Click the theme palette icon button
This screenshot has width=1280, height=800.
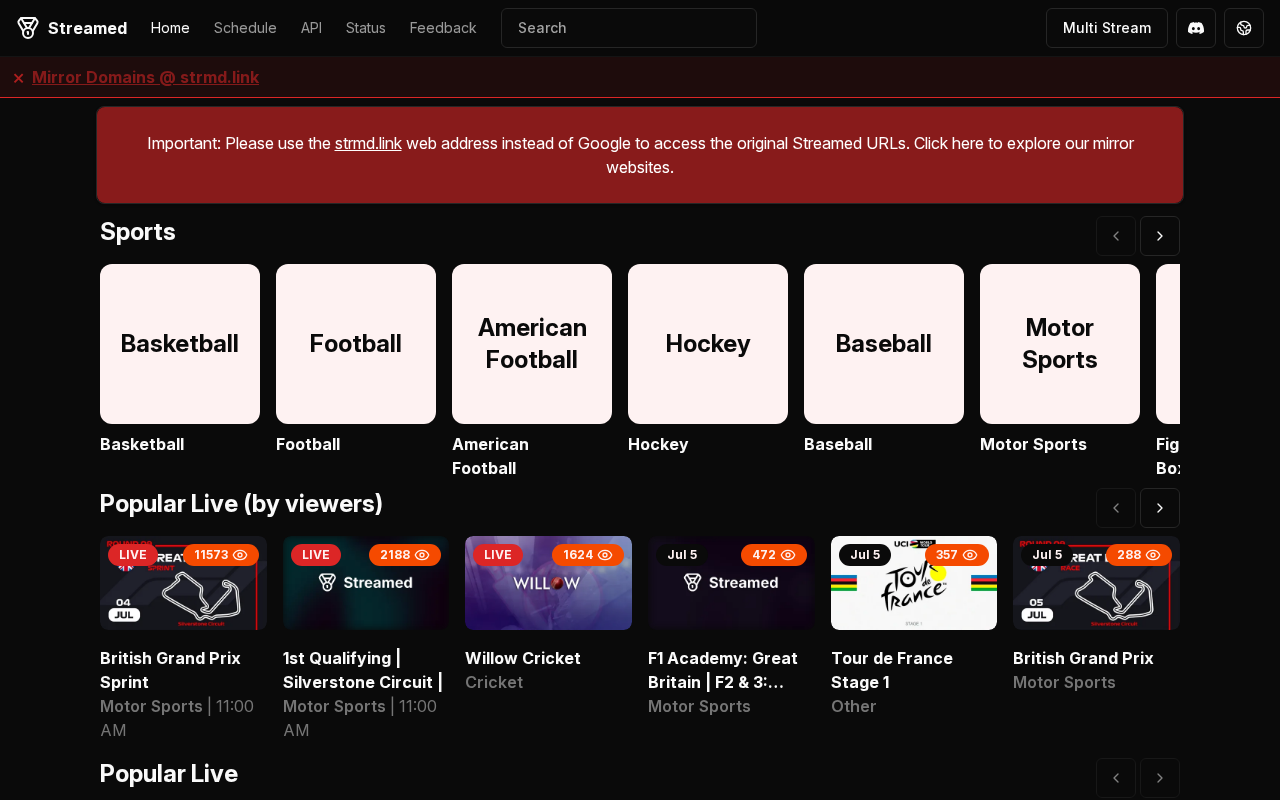[x=1244, y=28]
